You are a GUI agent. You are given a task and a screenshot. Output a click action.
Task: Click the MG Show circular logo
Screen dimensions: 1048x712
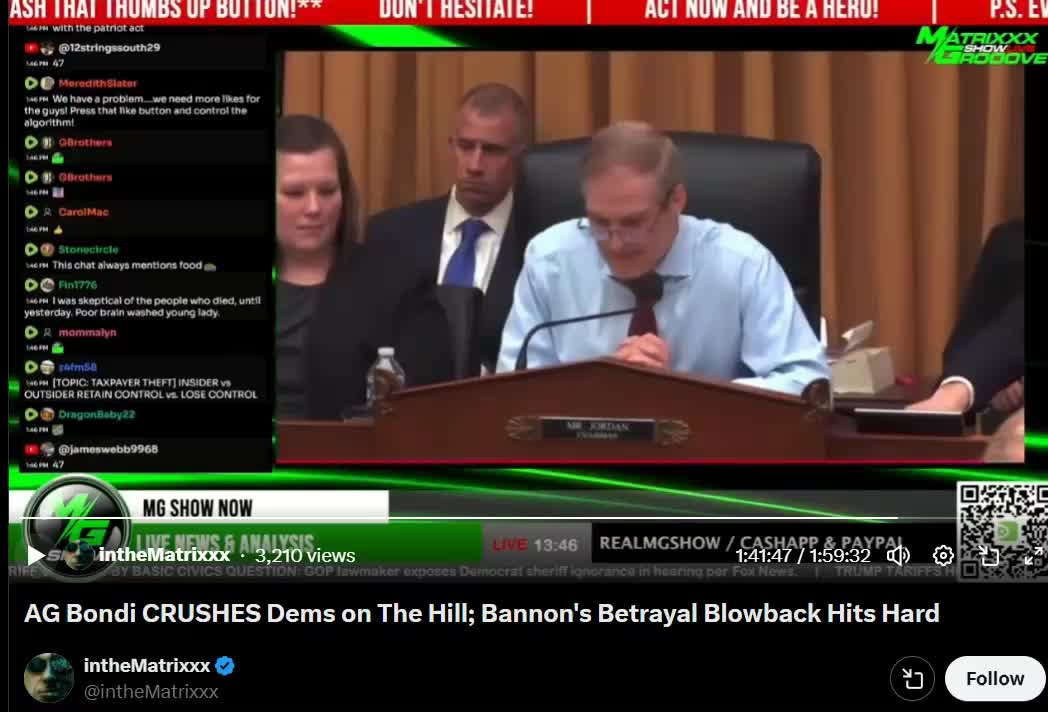(x=76, y=522)
